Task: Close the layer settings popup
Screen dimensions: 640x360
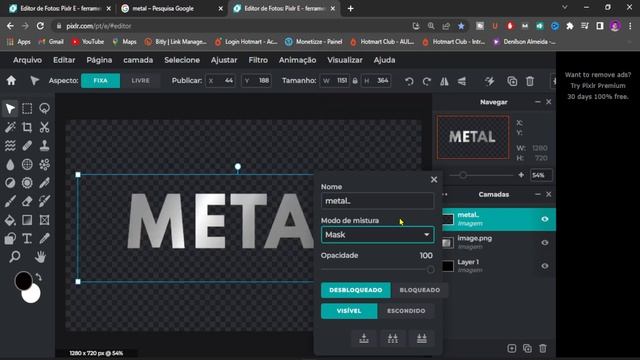Action: (x=434, y=180)
